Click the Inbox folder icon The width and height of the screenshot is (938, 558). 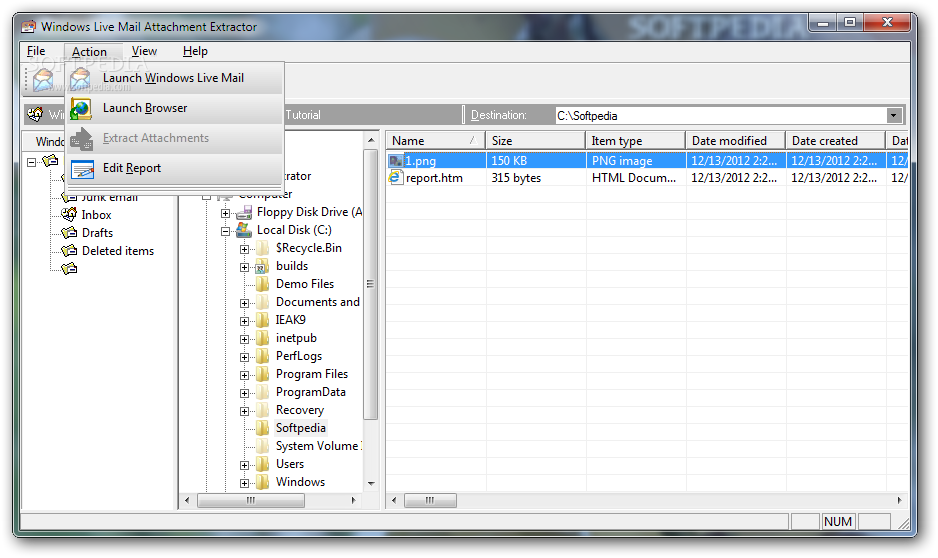(69, 214)
